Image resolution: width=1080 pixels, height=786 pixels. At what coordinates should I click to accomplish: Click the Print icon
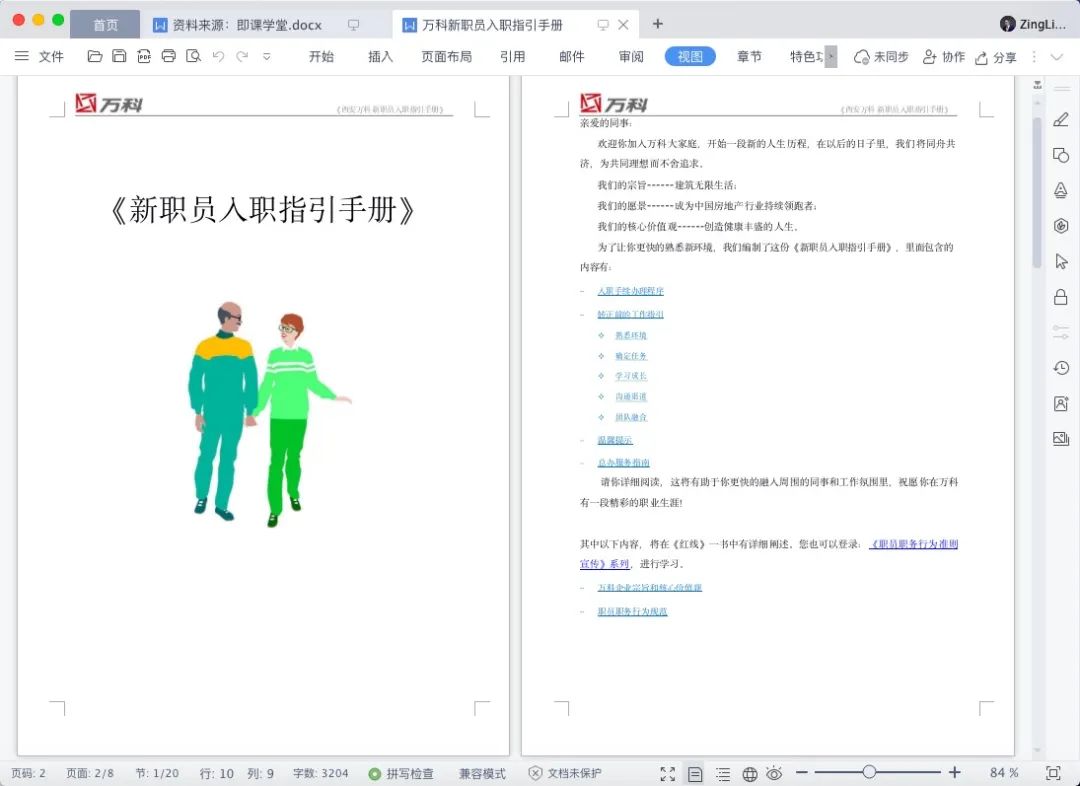(x=169, y=56)
